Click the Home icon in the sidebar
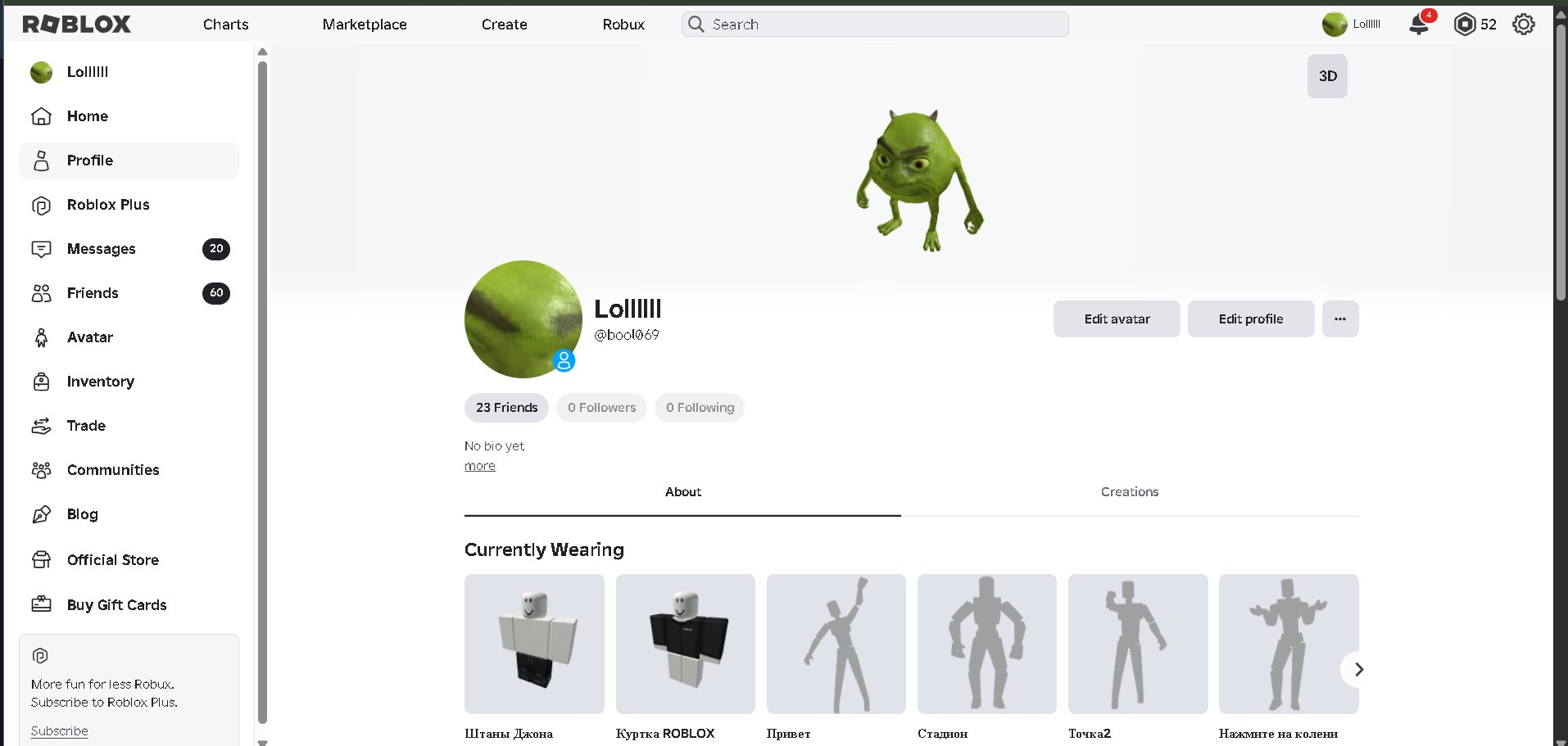 click(x=41, y=116)
